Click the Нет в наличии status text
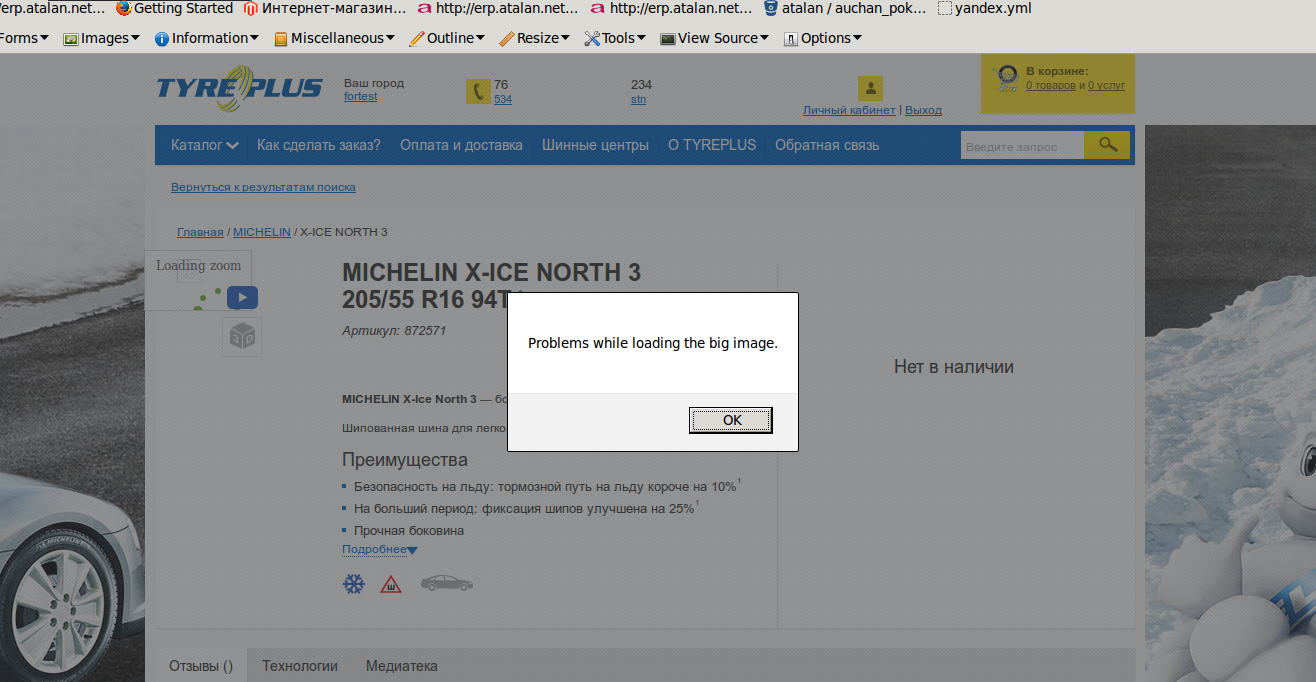1316x682 pixels. [954, 367]
